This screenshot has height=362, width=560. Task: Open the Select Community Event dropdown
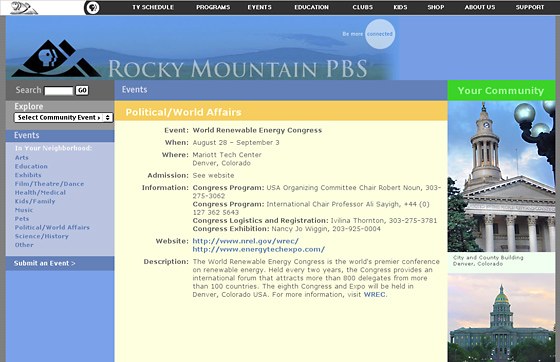click(64, 117)
